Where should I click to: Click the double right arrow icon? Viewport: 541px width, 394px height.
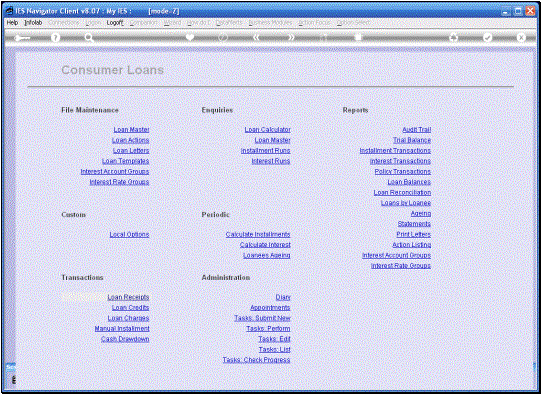click(x=291, y=37)
